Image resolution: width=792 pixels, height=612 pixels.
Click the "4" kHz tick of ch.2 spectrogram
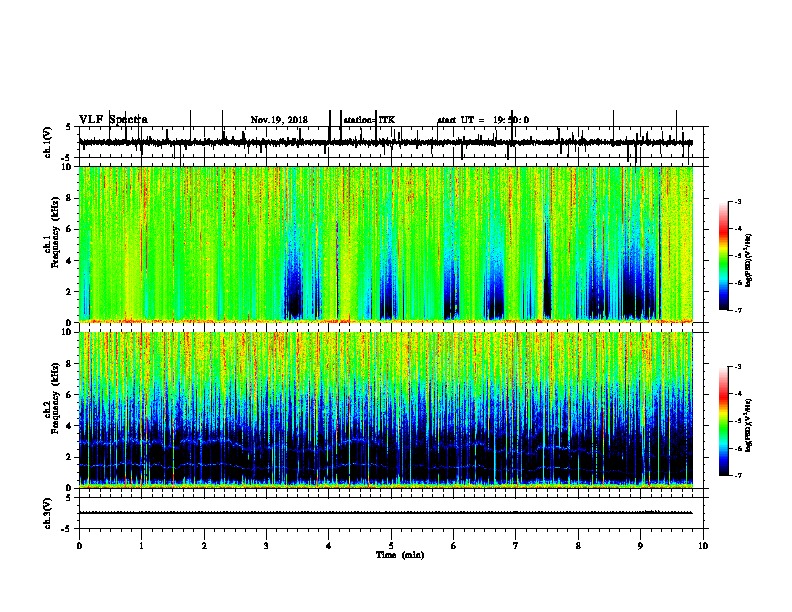coord(70,426)
